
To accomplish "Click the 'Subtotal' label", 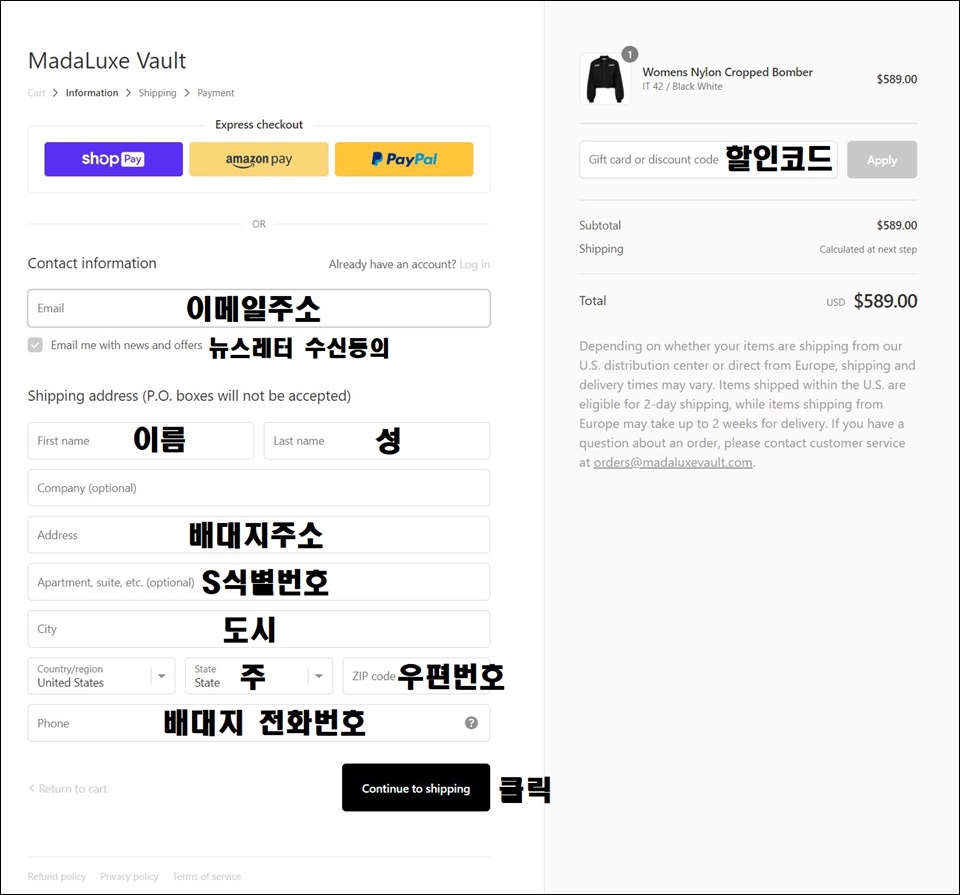I will click(x=600, y=225).
